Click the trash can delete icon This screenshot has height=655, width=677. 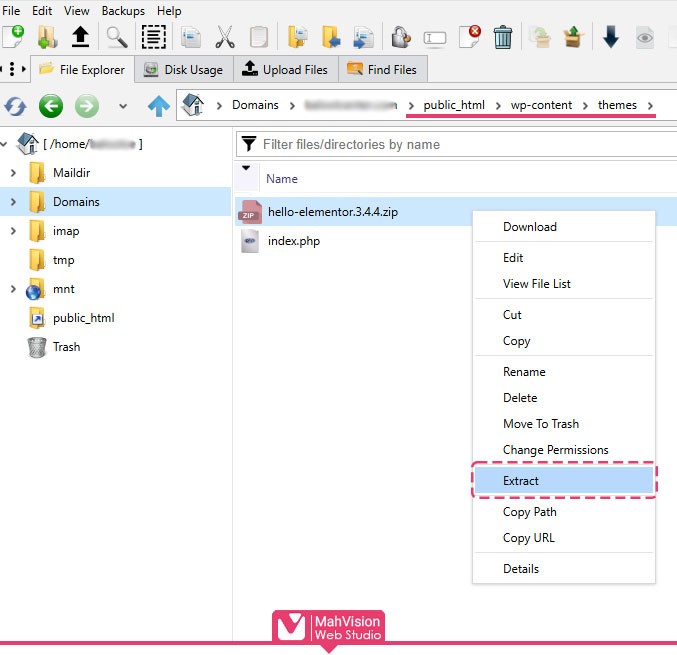click(503, 37)
